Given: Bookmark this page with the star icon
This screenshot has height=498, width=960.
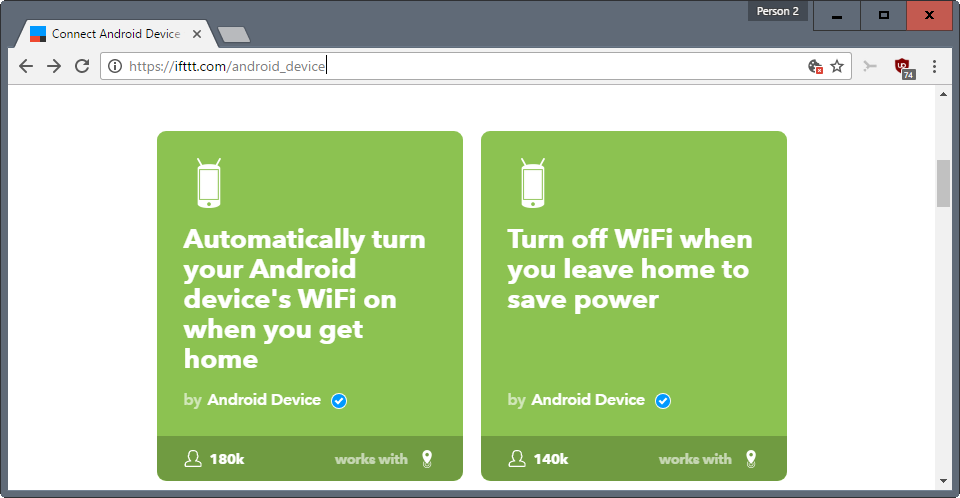Looking at the screenshot, I should 837,66.
